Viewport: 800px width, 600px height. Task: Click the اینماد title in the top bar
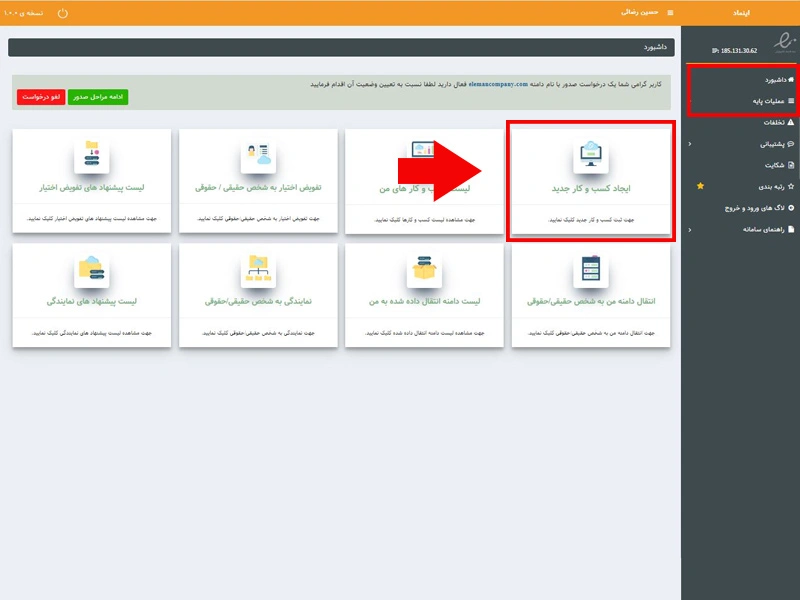click(x=741, y=13)
